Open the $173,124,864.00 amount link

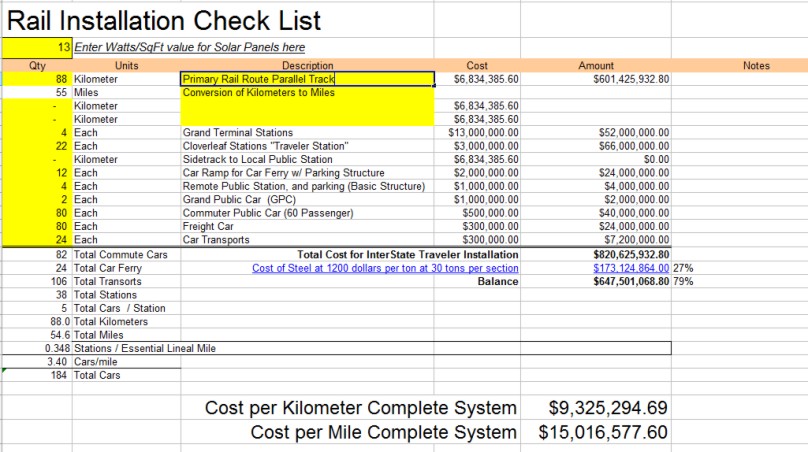631,268
